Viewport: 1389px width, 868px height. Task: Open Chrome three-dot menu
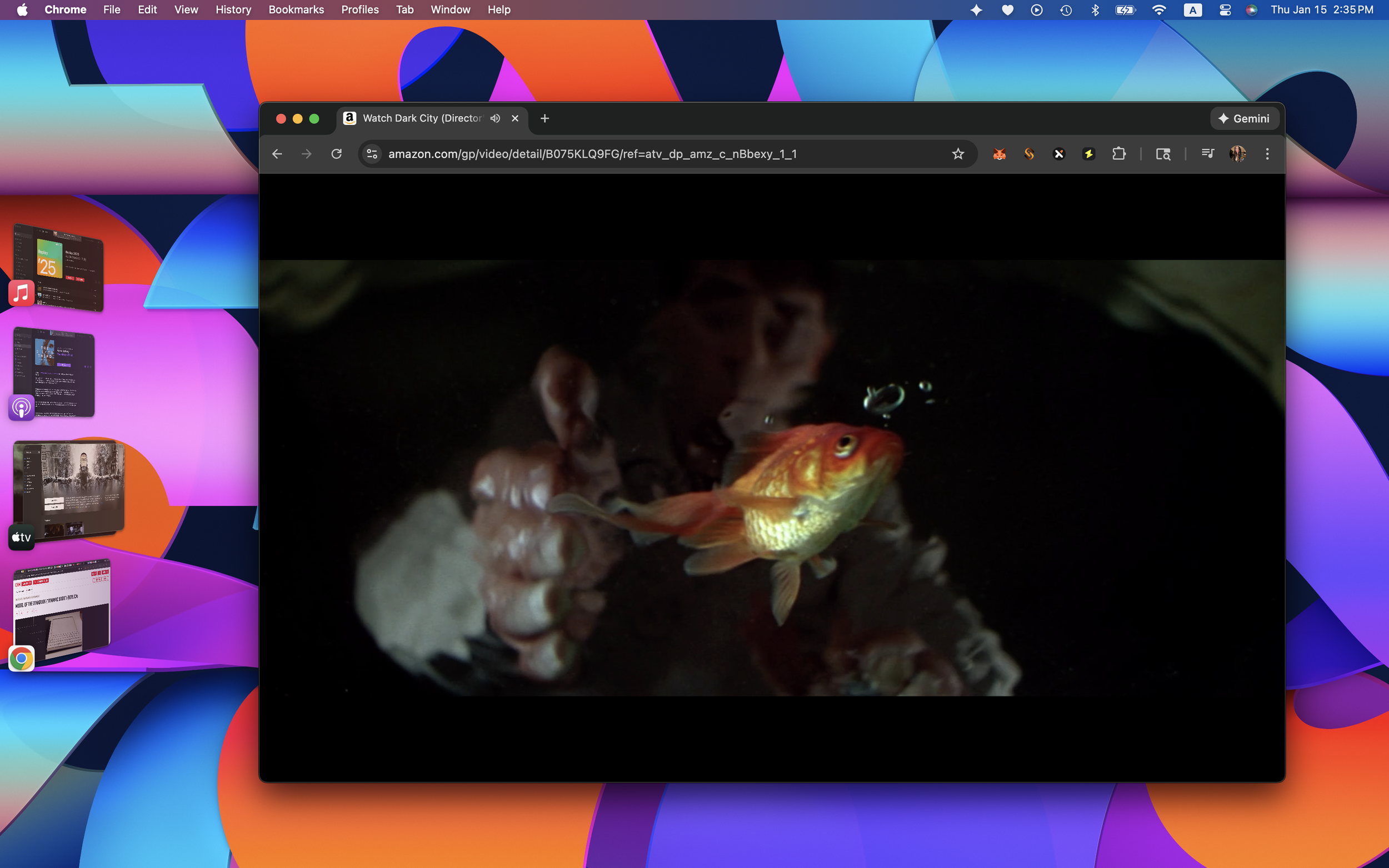pos(1267,154)
